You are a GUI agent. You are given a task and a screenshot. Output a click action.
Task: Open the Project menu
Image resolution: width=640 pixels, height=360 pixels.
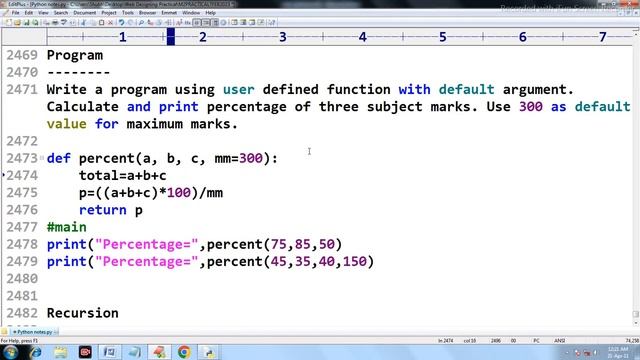(x=109, y=13)
